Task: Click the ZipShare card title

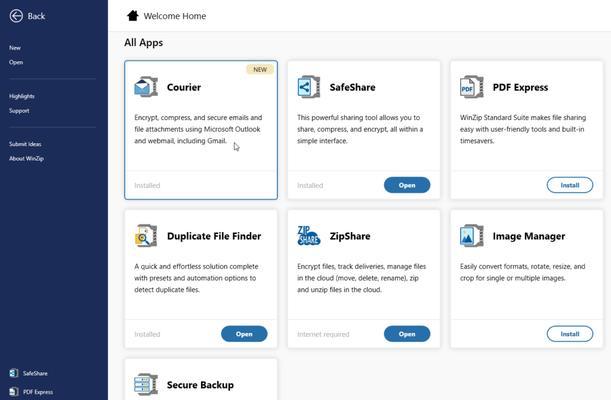Action: (350, 236)
